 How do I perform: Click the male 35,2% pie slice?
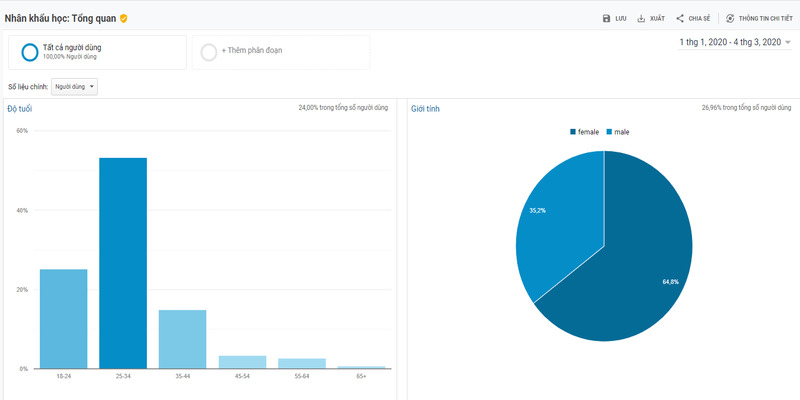click(x=561, y=224)
